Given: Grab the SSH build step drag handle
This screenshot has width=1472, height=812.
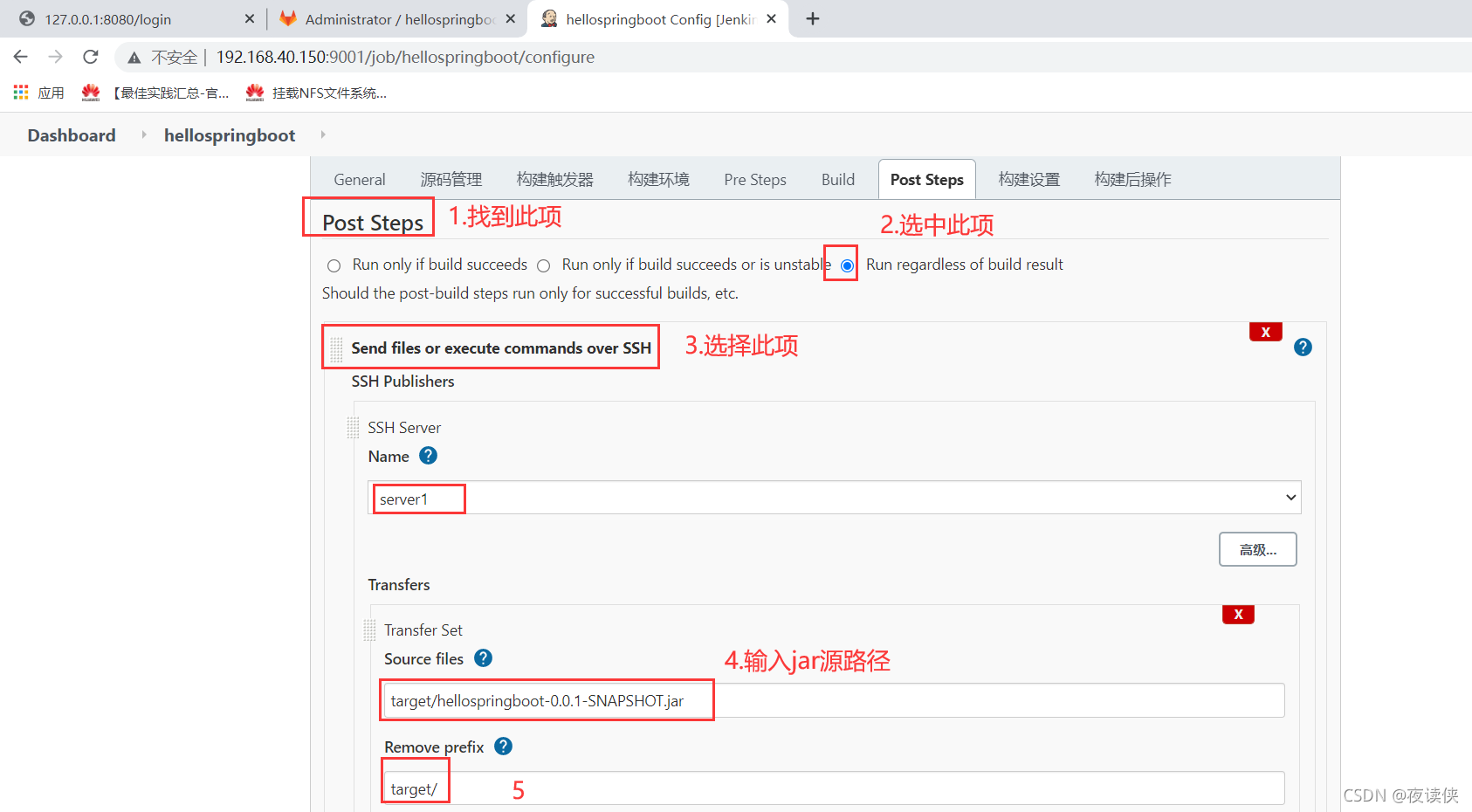Looking at the screenshot, I should click(x=337, y=348).
